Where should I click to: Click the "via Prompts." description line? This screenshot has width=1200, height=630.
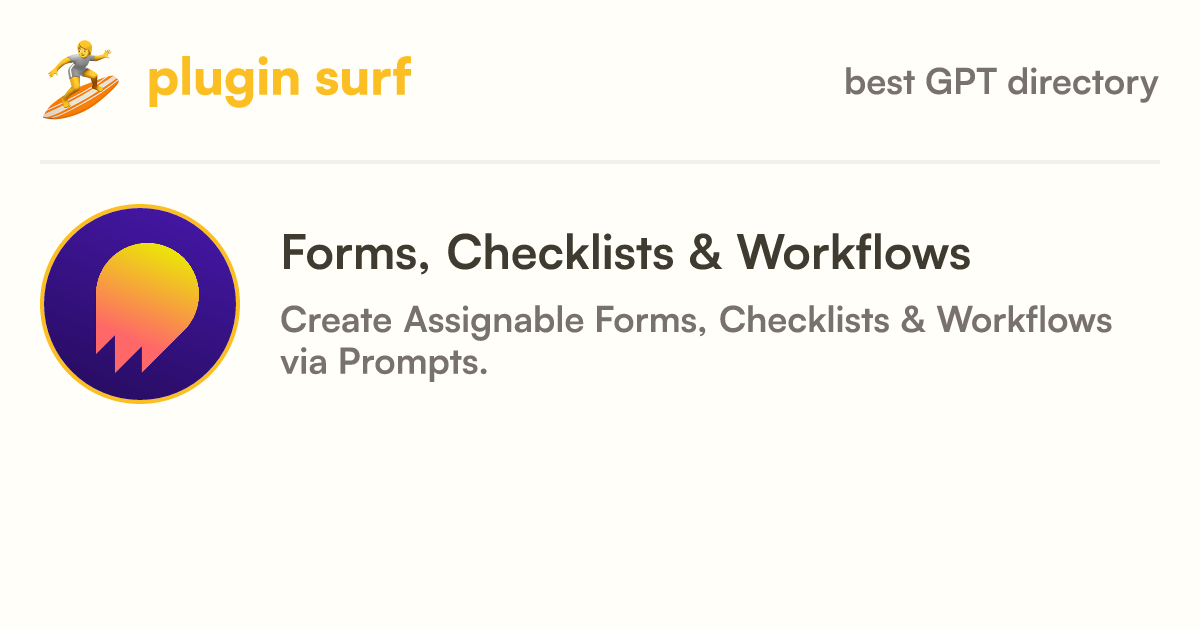coord(384,362)
